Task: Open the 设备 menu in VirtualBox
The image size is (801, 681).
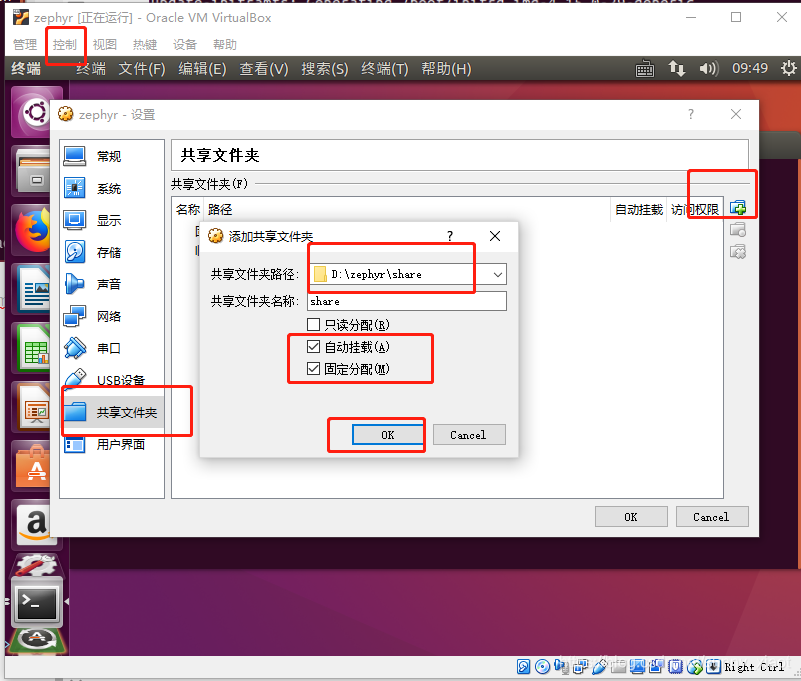Action: pos(185,44)
